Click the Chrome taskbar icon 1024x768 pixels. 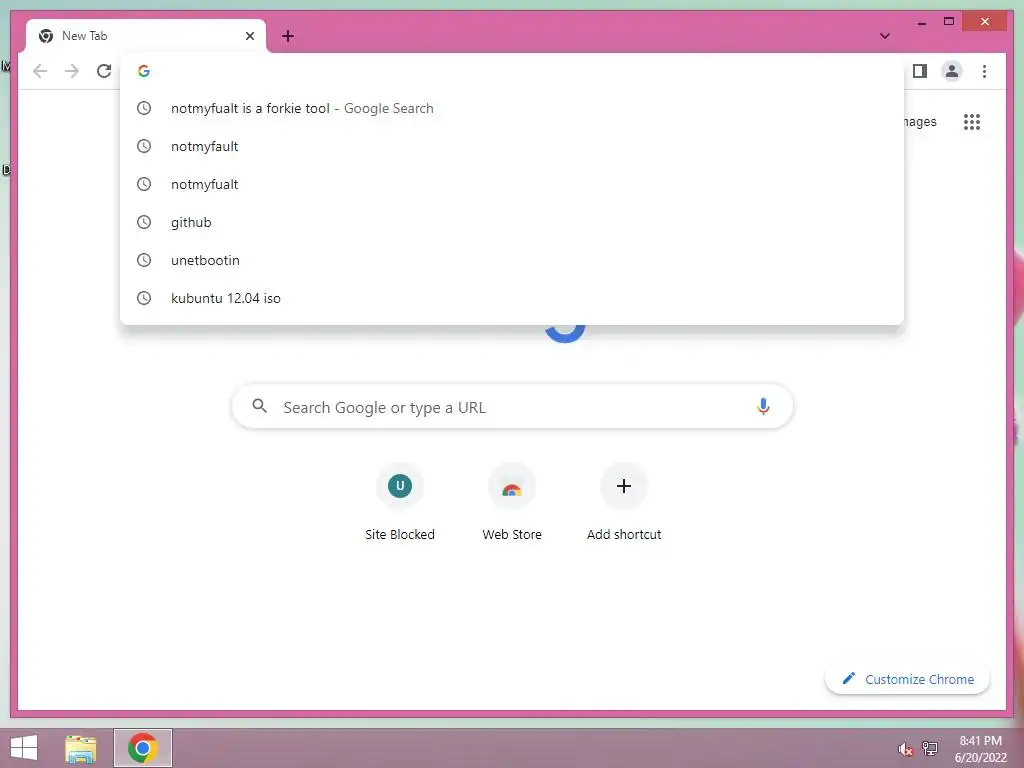point(143,748)
